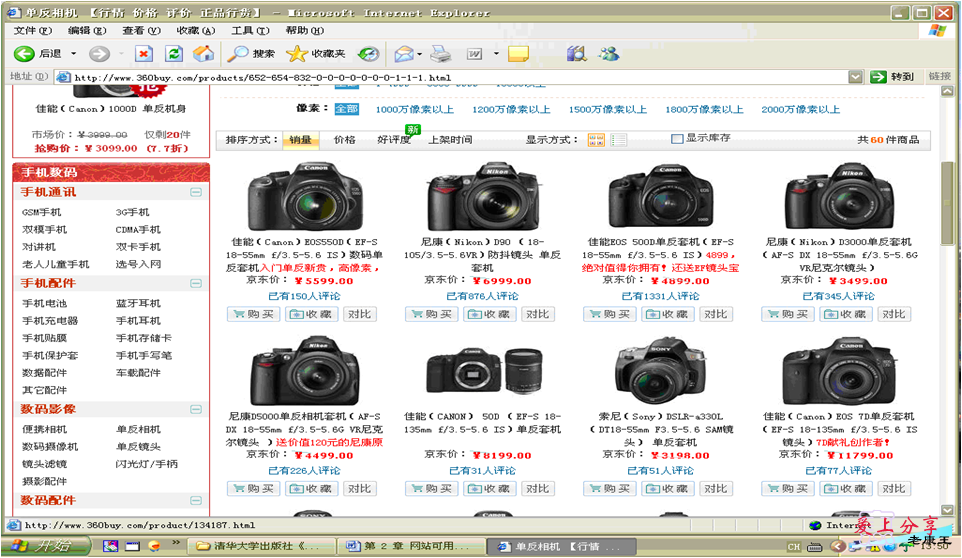Click the research books toolbar icon
The image size is (962, 558).
[x=576, y=54]
